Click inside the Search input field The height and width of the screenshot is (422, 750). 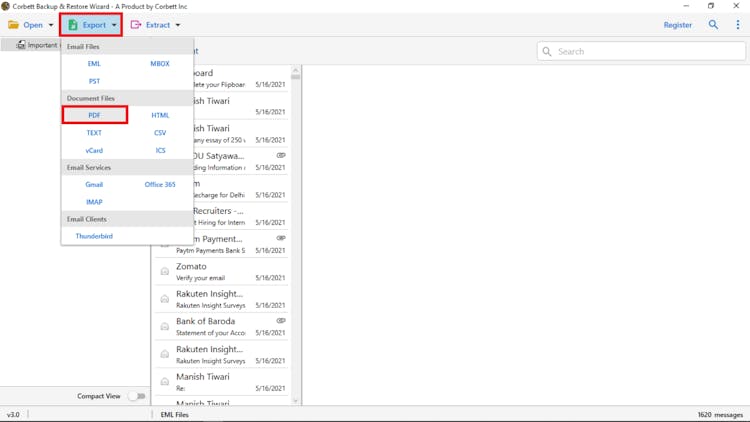coord(641,51)
